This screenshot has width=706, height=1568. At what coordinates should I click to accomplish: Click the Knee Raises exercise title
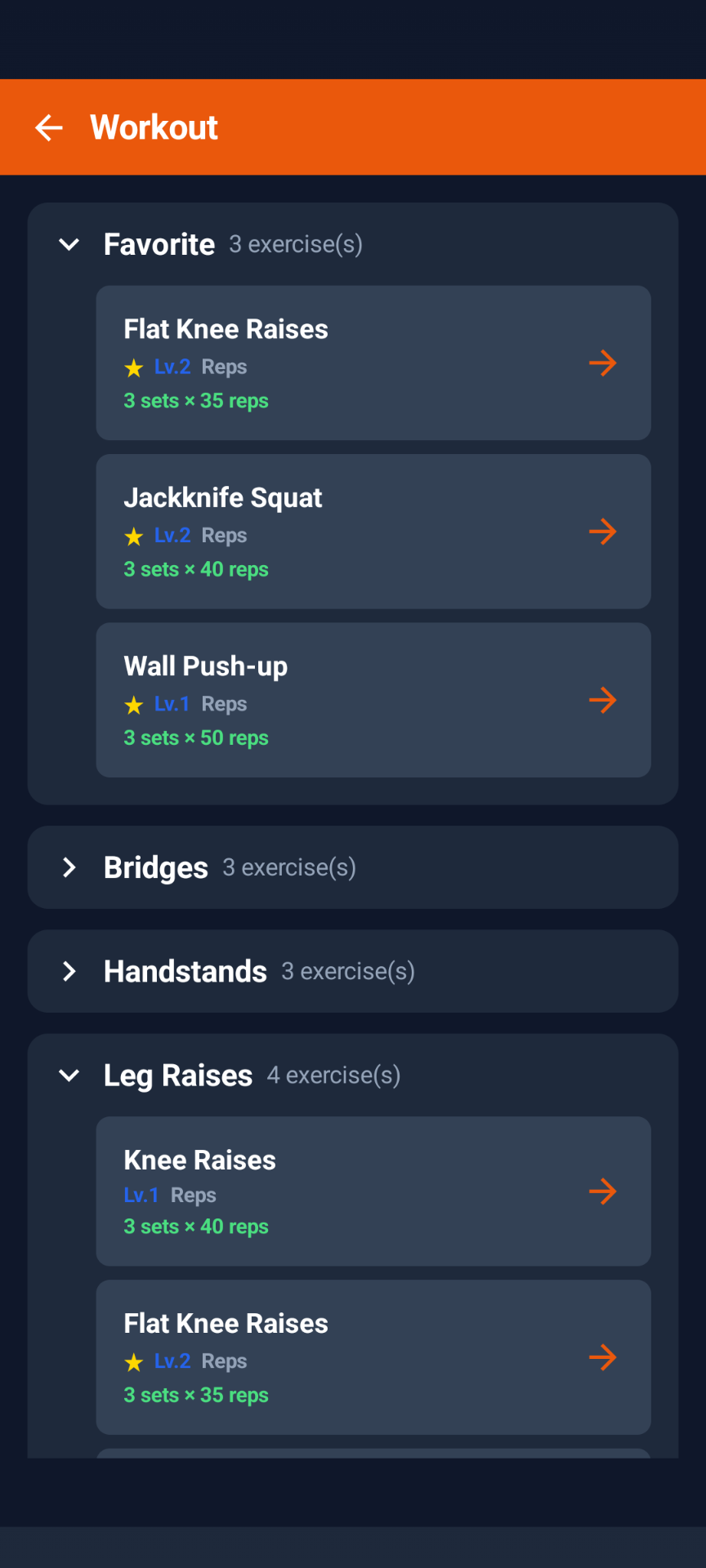pyautogui.click(x=200, y=1160)
